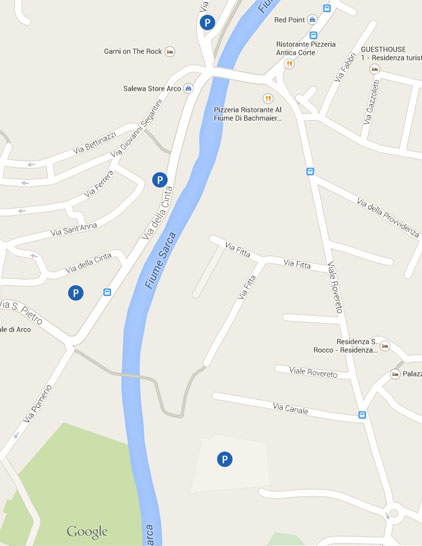Click the parking marker north of Garni on The Rock
The height and width of the screenshot is (546, 422).
(207, 23)
